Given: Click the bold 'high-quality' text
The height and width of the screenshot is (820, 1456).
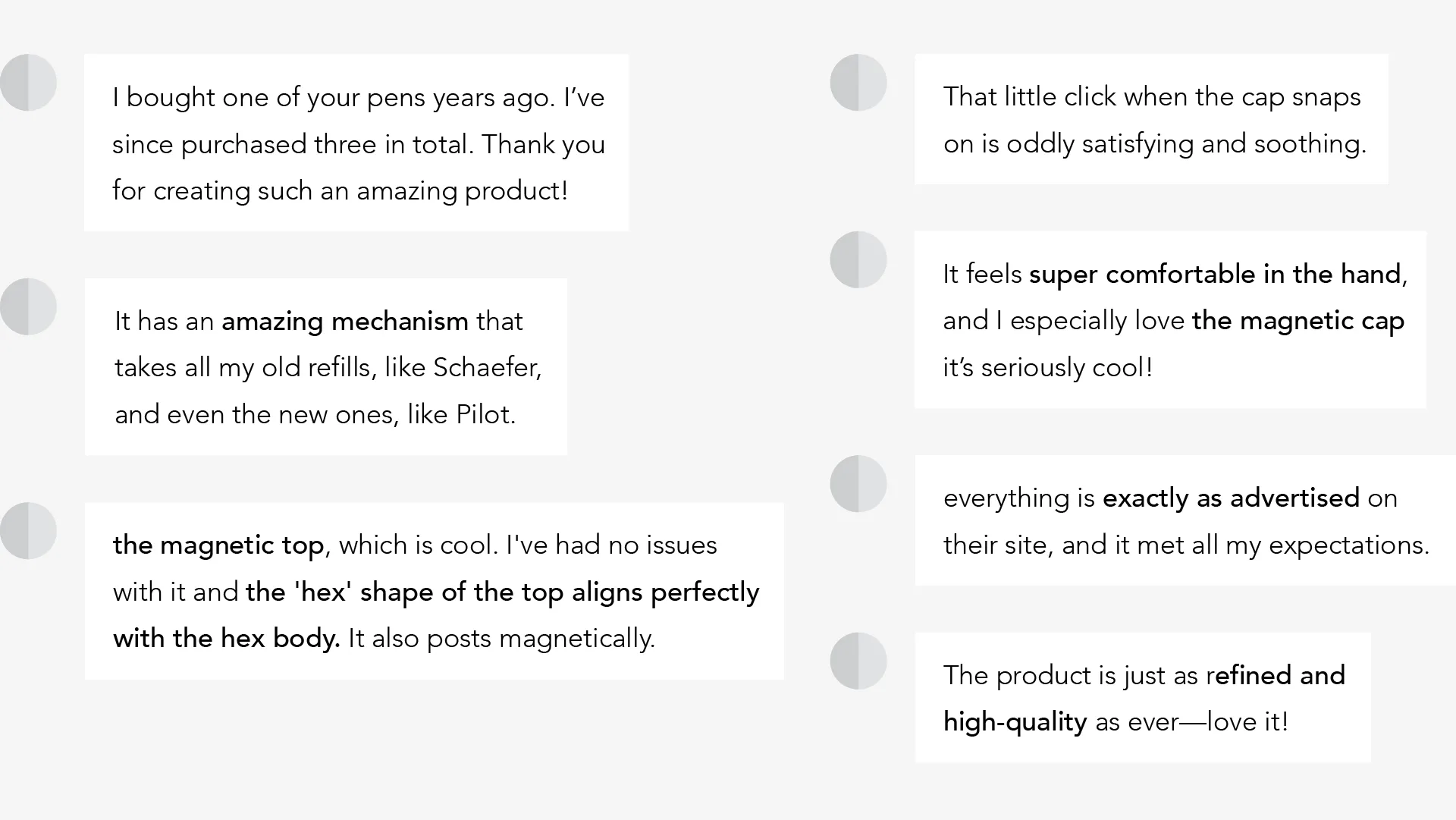Looking at the screenshot, I should (1015, 721).
